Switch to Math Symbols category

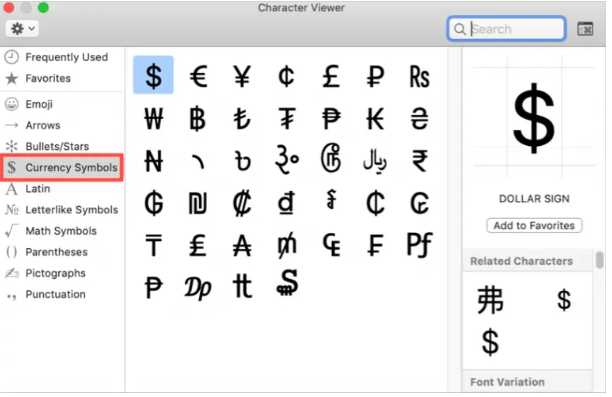coord(62,231)
